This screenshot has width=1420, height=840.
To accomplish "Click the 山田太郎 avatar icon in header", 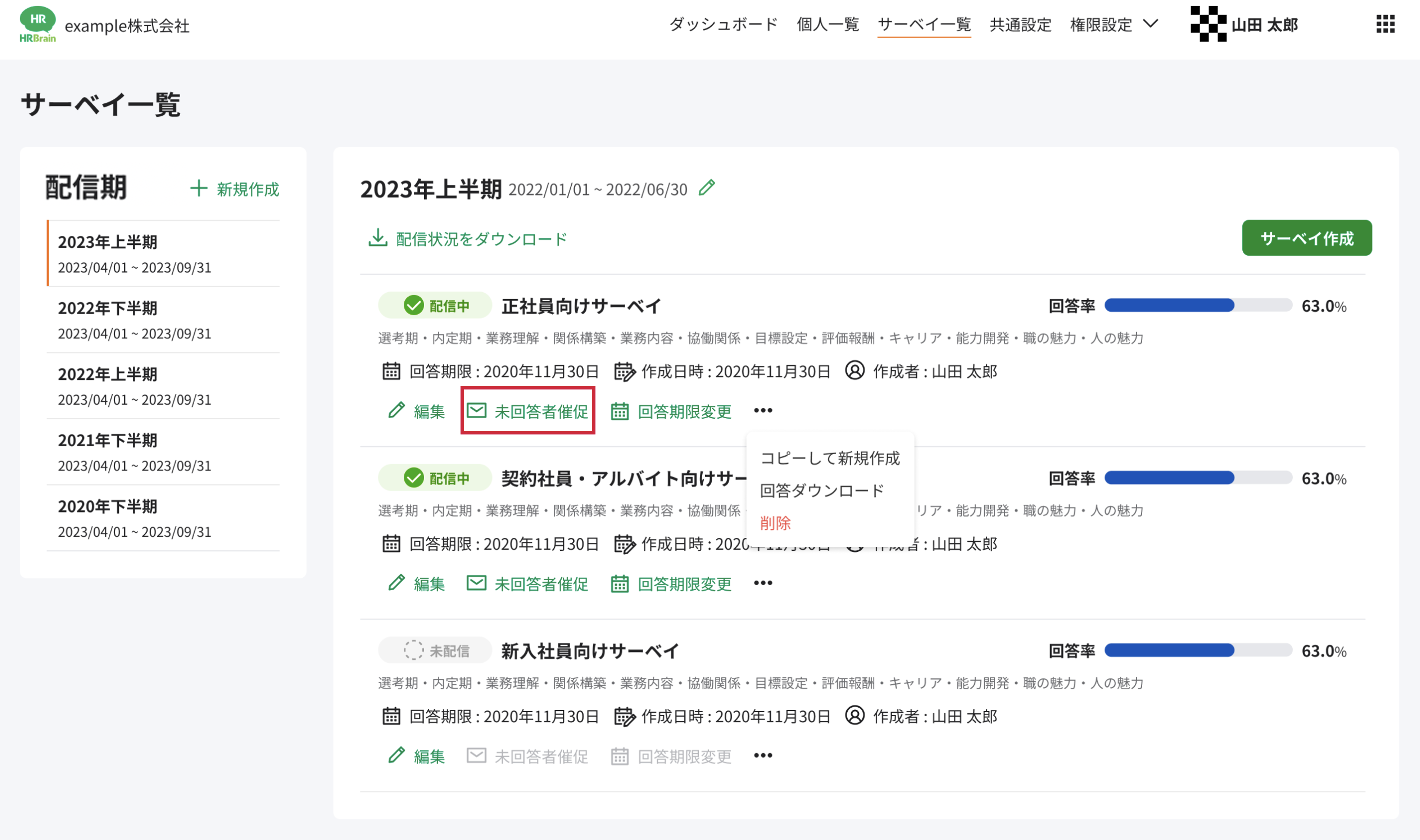I will click(1207, 23).
